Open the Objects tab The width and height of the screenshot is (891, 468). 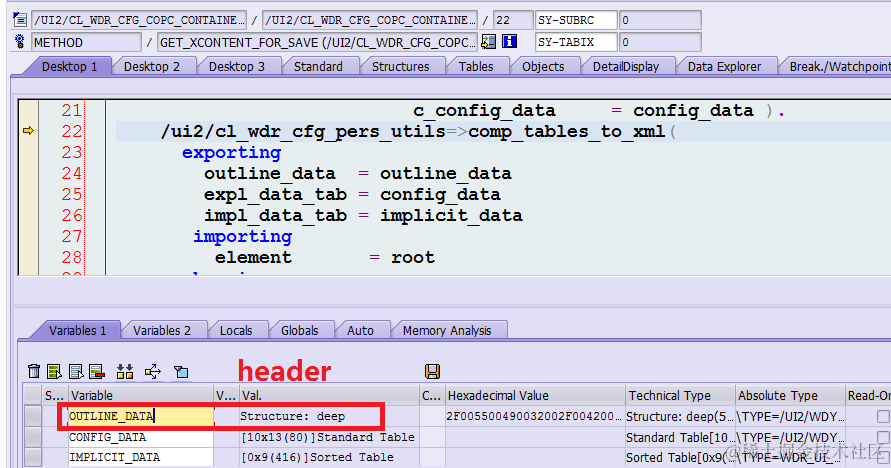tap(543, 66)
